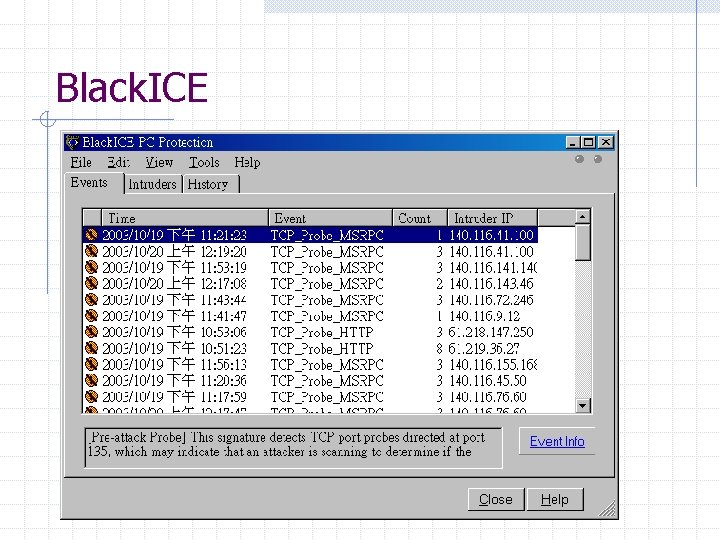Image resolution: width=720 pixels, height=540 pixels.
Task: Click the event list scrollbar thumb
Action: tap(583, 242)
